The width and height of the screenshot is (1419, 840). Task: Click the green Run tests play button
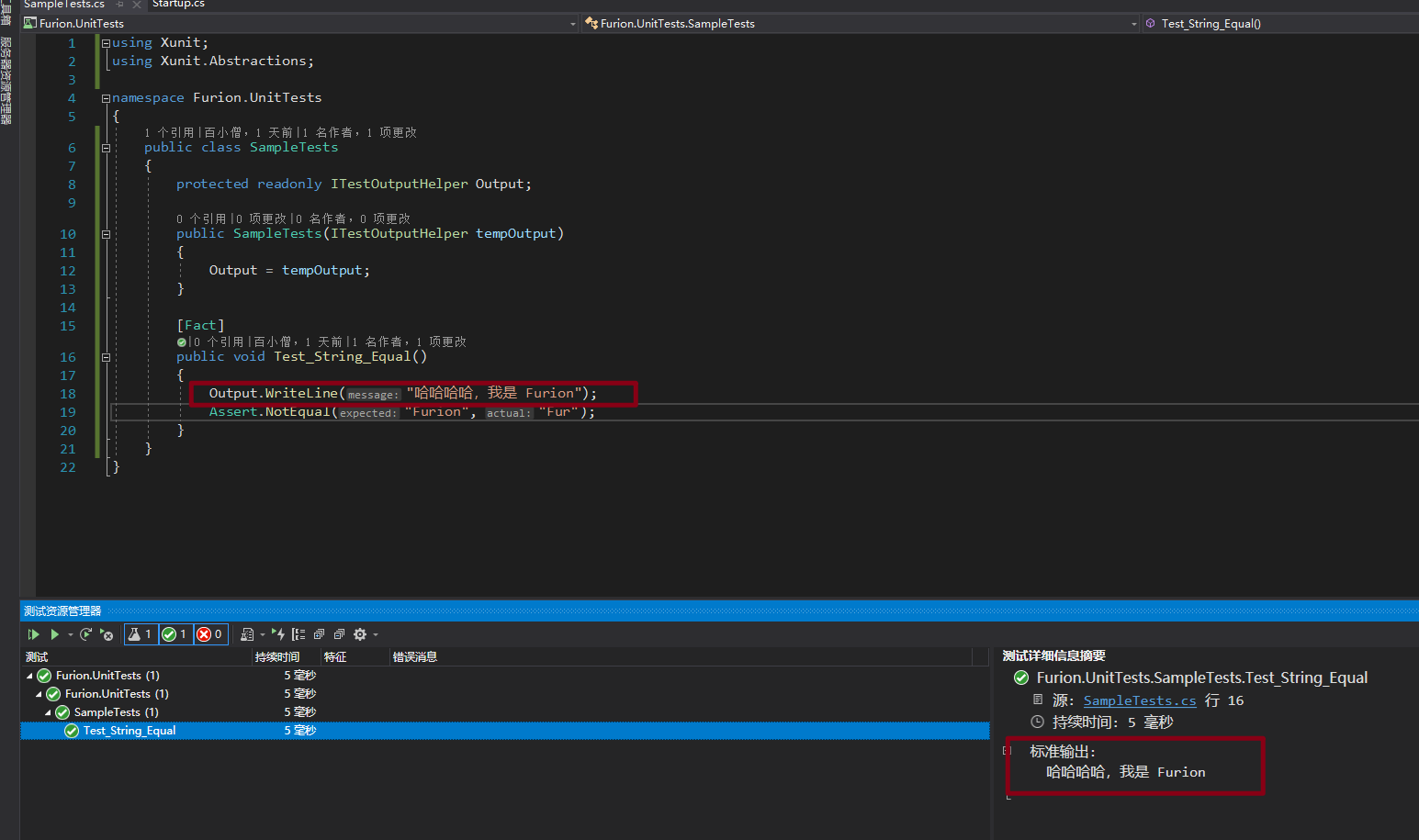coord(55,634)
